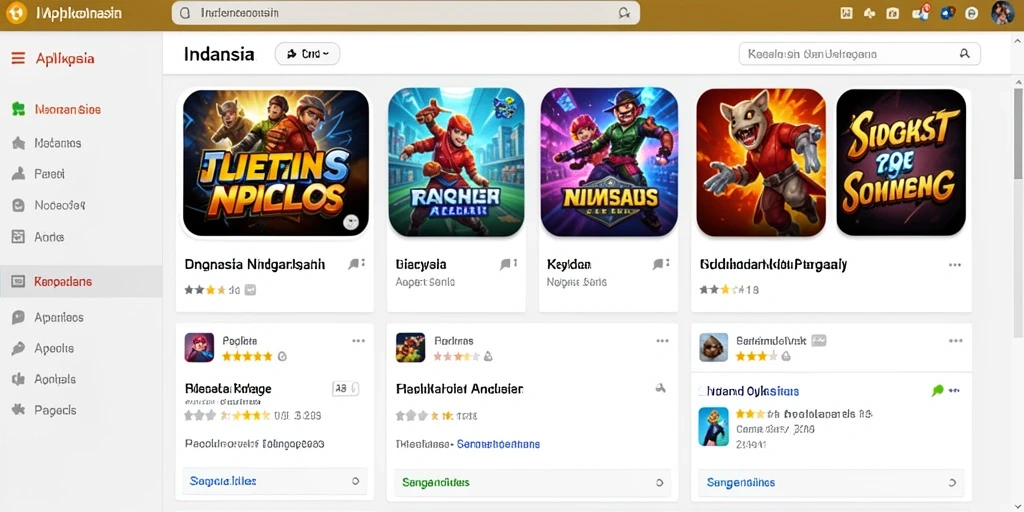This screenshot has width=1024, height=512.
Task: Open the Crid dropdown beside Indansia
Action: pos(308,54)
